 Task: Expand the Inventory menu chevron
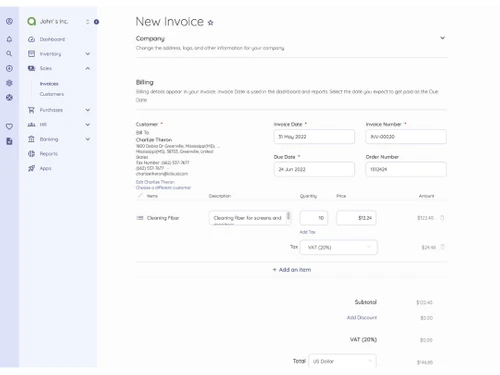click(x=88, y=54)
